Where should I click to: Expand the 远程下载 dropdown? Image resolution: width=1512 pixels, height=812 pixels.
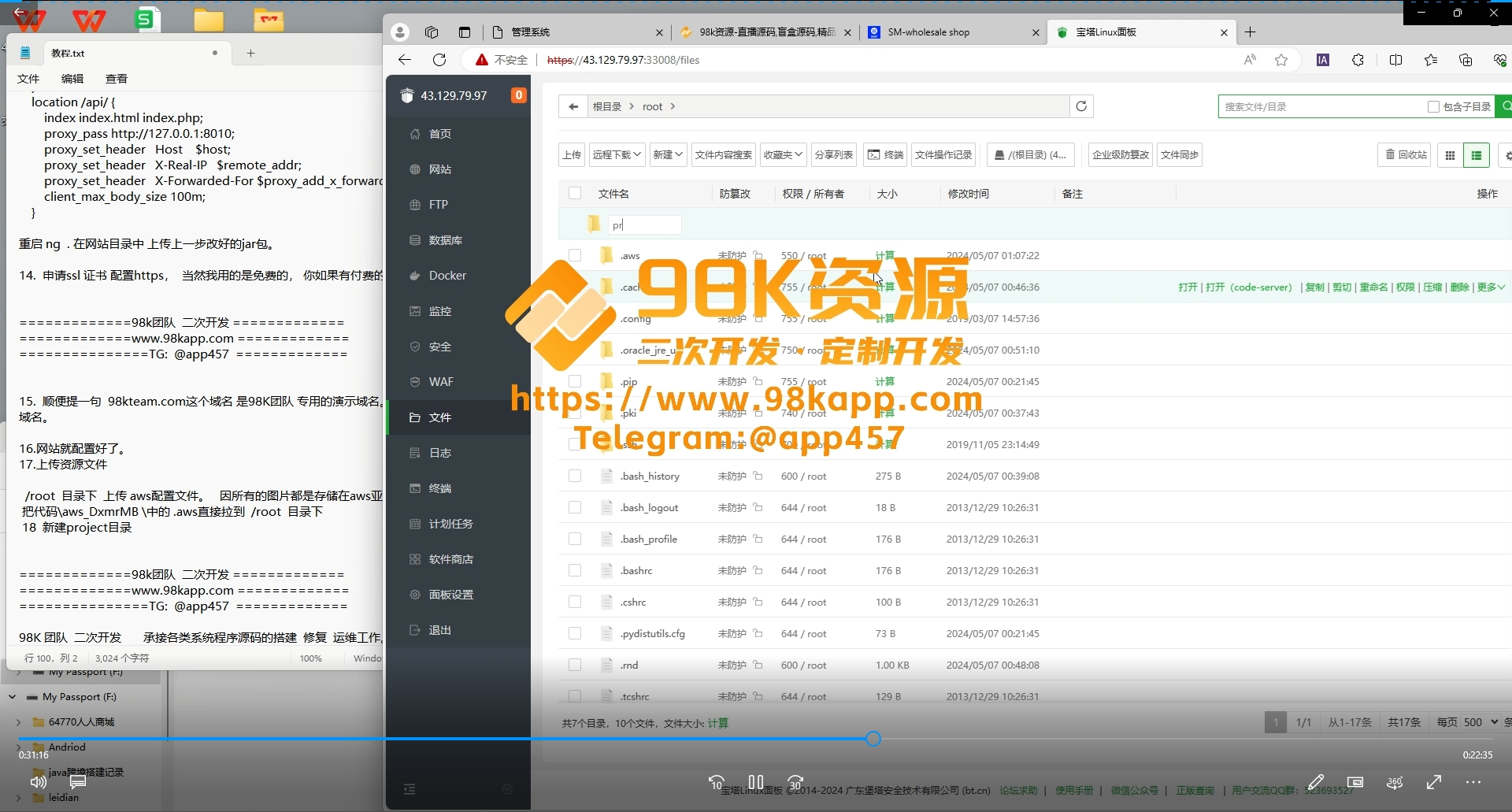(x=617, y=155)
